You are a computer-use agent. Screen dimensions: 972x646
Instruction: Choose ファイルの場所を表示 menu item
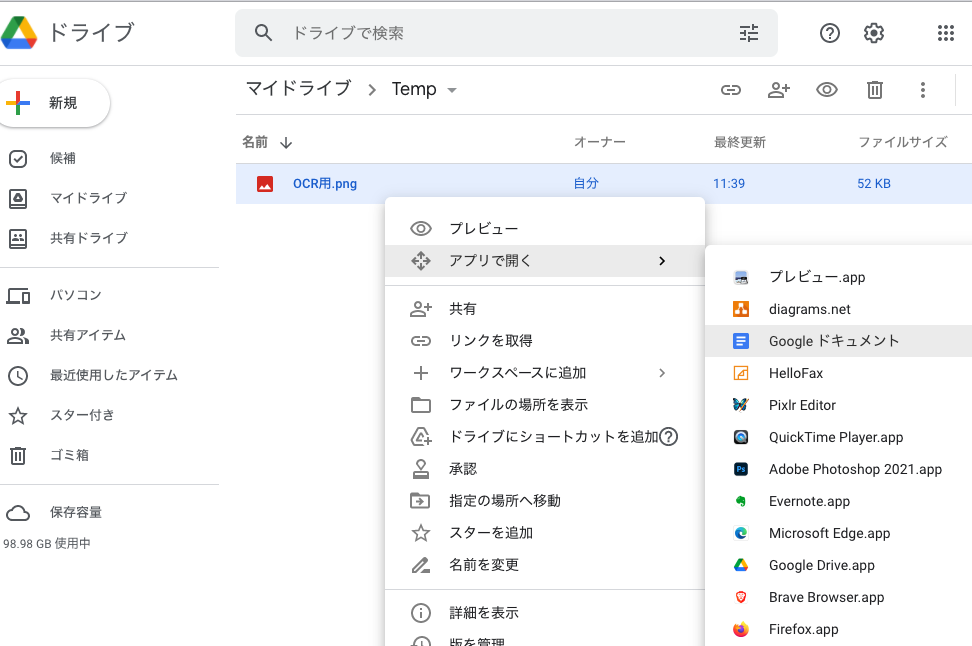(545, 405)
